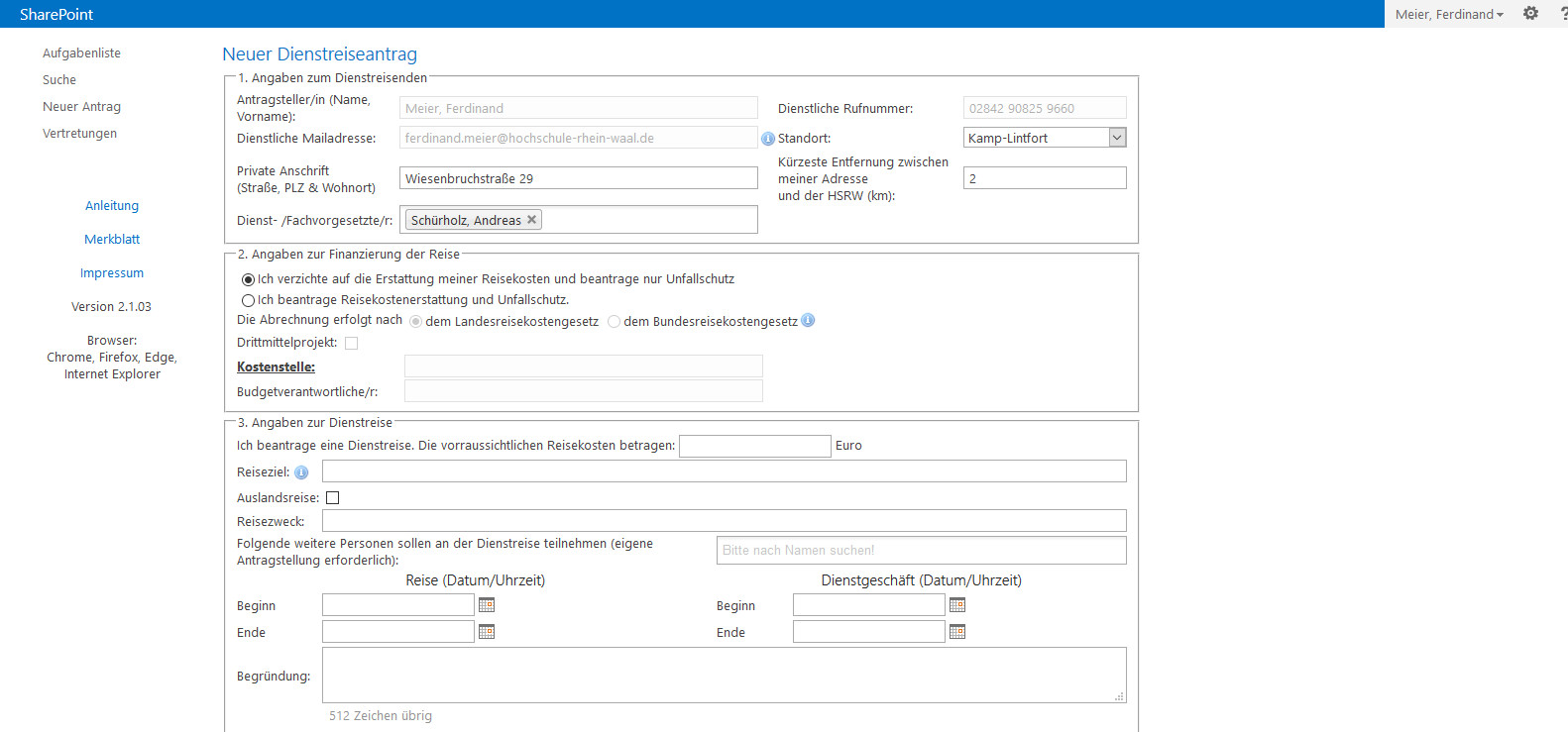Open calendar picker for Reise Ende
The height and width of the screenshot is (732, 1568).
tap(487, 632)
